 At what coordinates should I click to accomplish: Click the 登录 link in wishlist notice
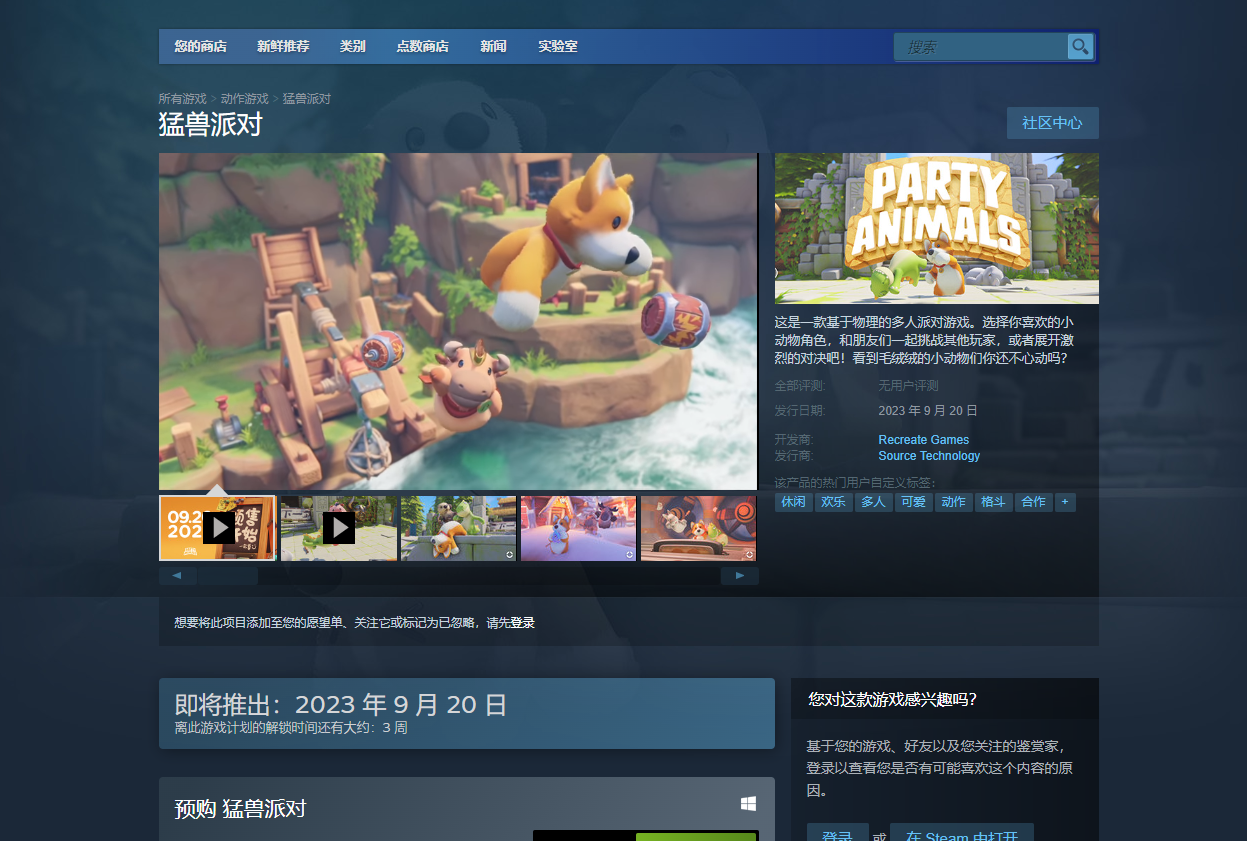523,623
